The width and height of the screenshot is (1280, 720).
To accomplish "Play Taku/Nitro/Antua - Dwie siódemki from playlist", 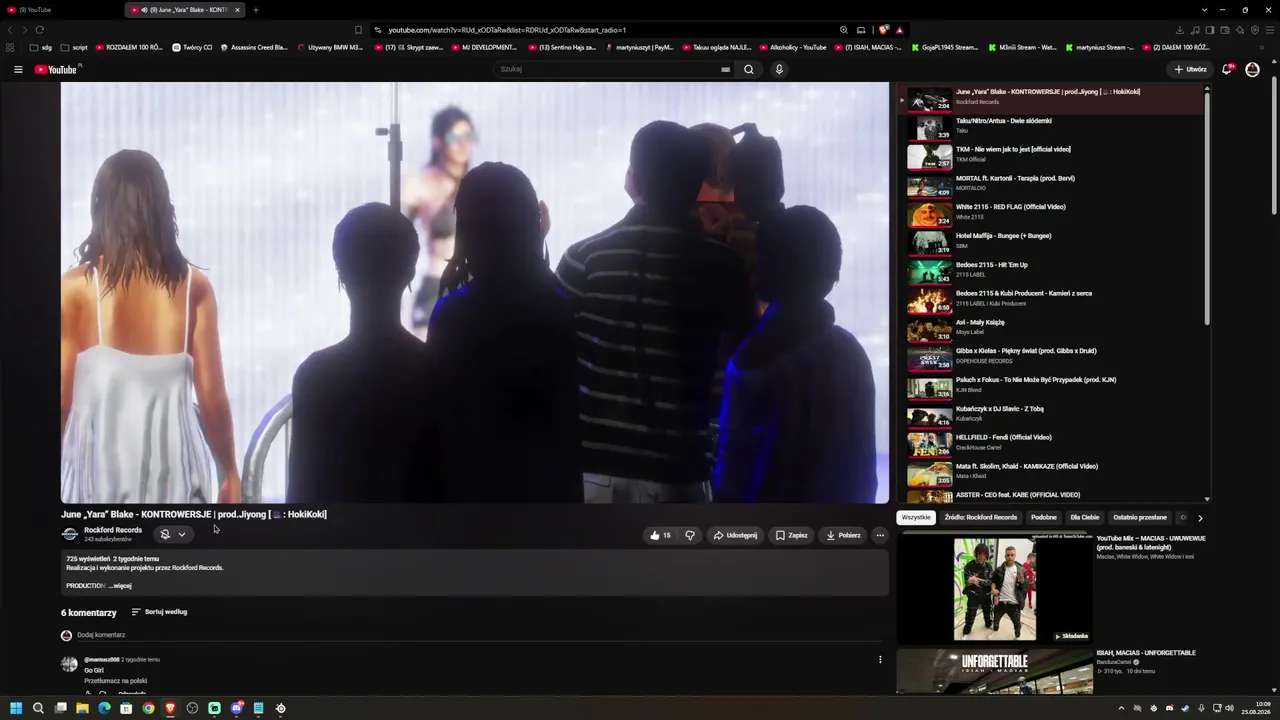I will click(1050, 126).
